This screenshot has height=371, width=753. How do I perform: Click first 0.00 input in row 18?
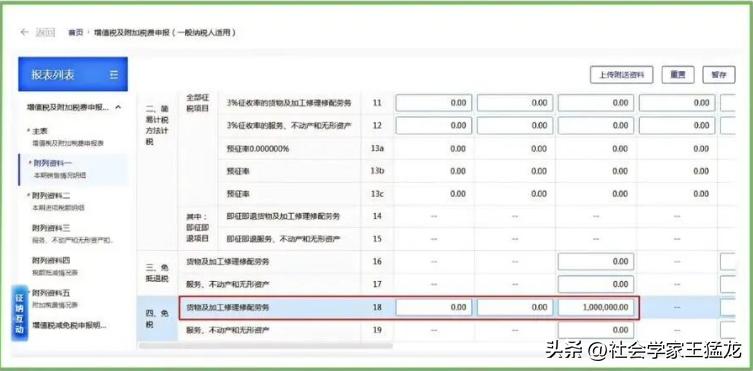tap(434, 307)
